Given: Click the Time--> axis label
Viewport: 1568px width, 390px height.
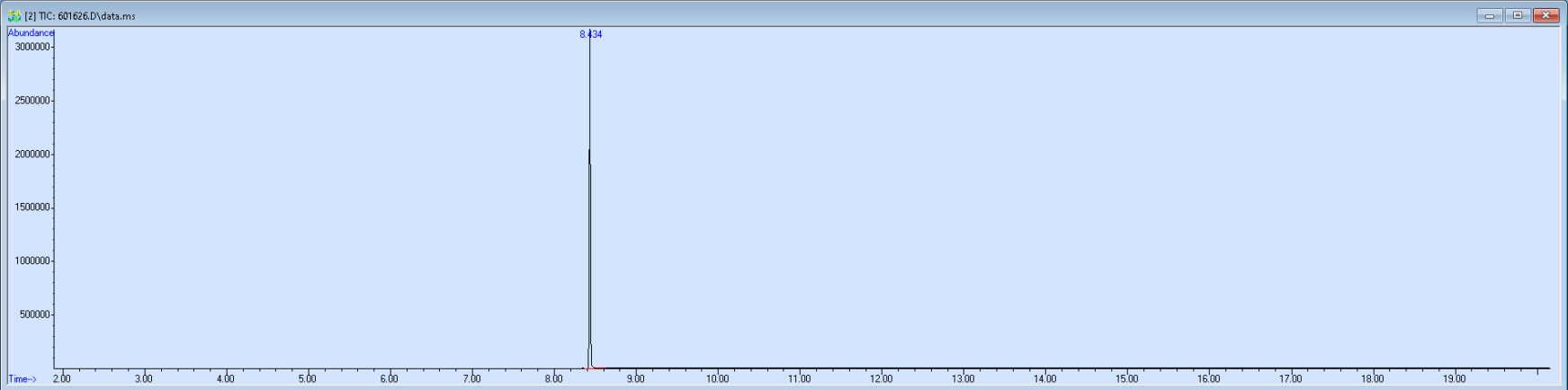Looking at the screenshot, I should click(22, 379).
